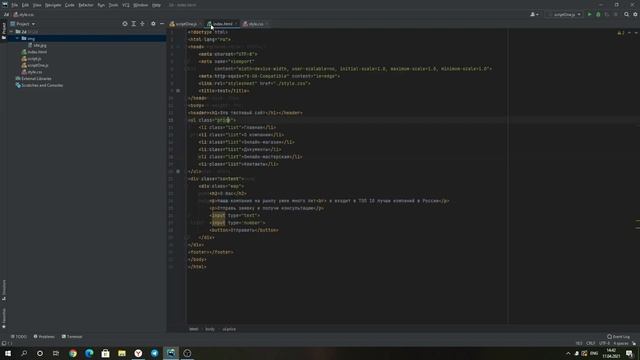
Task: Select style.css in the Project tree
Action: [32, 72]
